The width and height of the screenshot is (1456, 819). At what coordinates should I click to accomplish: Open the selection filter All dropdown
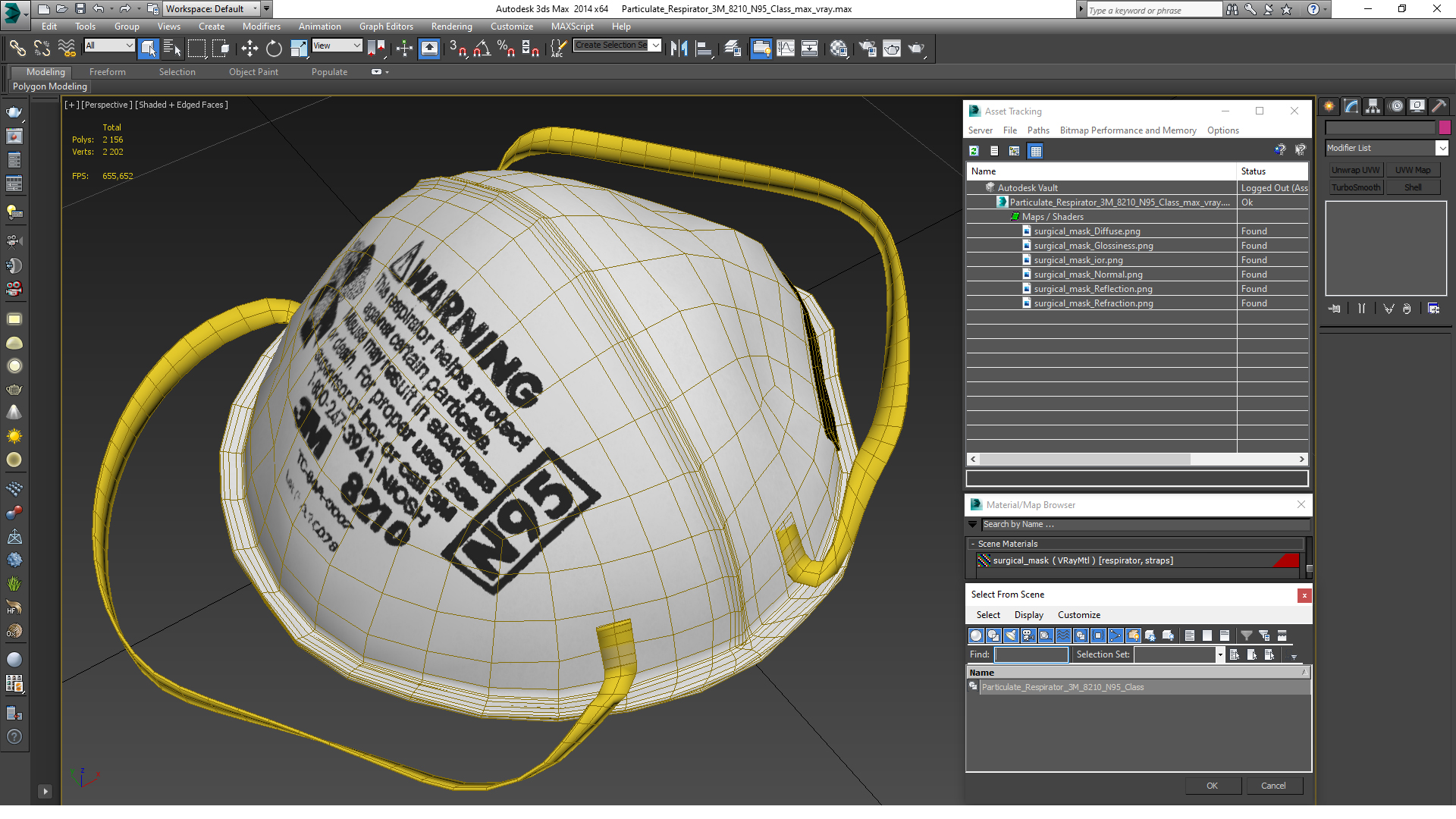click(x=109, y=45)
